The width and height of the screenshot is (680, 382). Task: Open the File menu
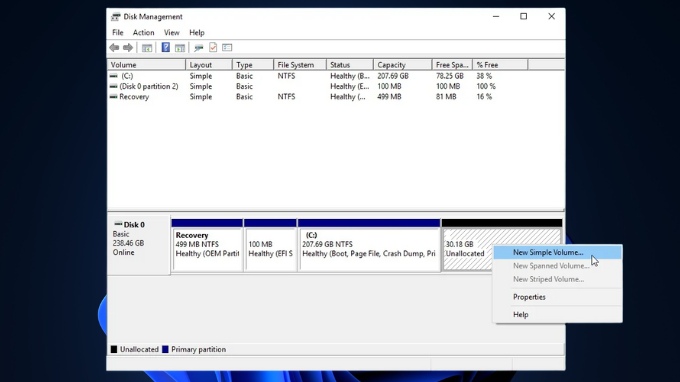click(x=118, y=33)
